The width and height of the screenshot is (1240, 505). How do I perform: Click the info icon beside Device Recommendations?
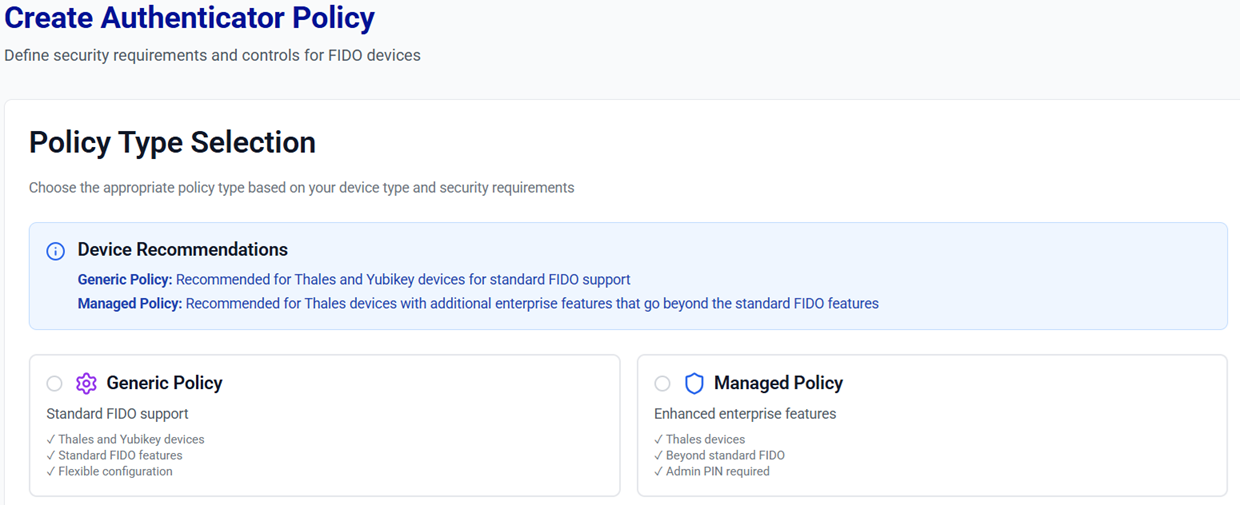pos(56,251)
